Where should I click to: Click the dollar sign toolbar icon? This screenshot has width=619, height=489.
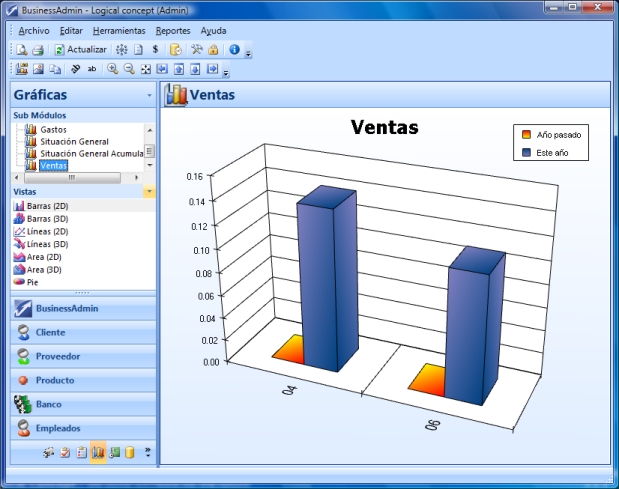pyautogui.click(x=155, y=49)
